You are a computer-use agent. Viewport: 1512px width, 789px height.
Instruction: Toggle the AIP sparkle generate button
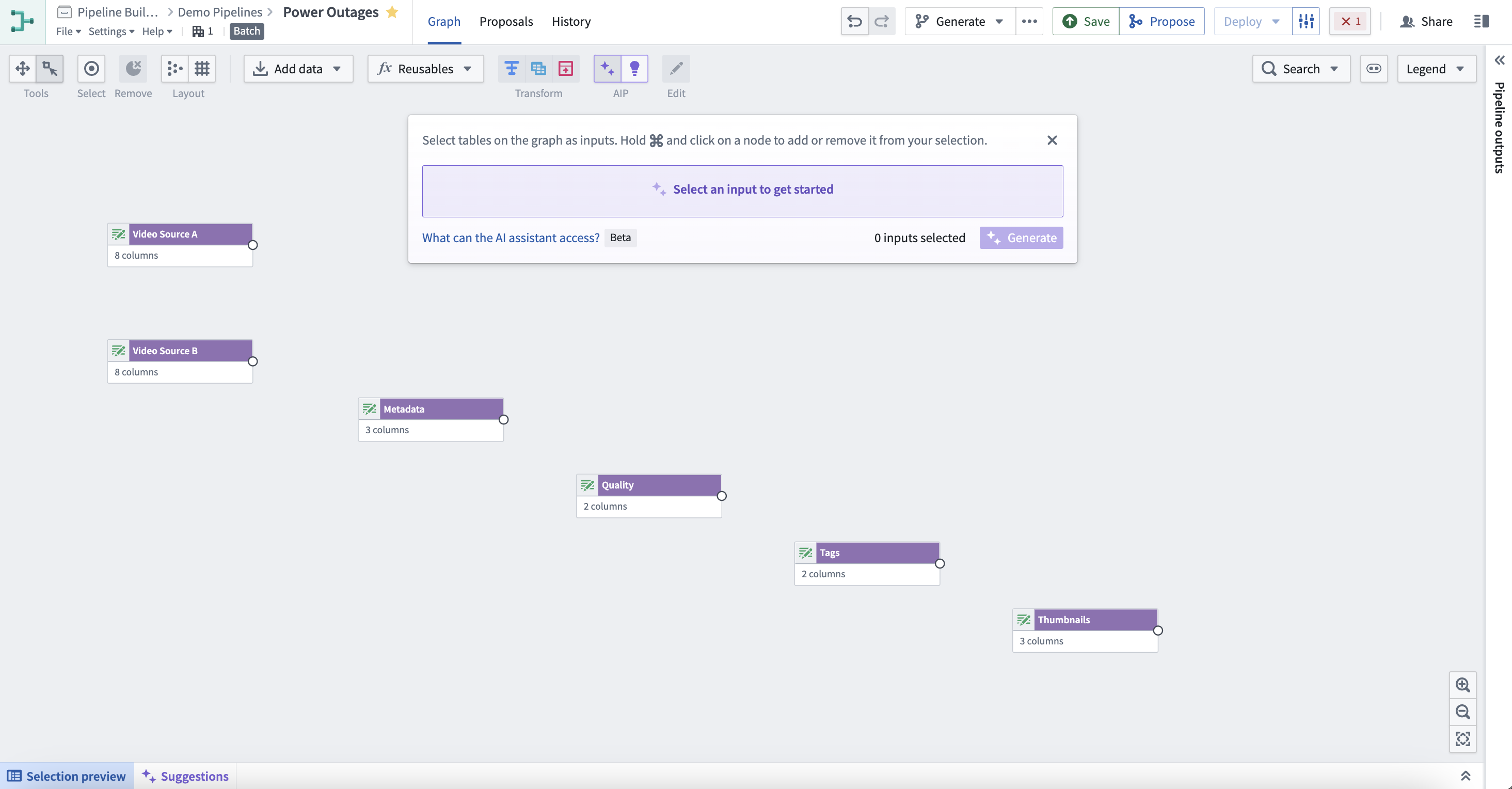coord(608,69)
